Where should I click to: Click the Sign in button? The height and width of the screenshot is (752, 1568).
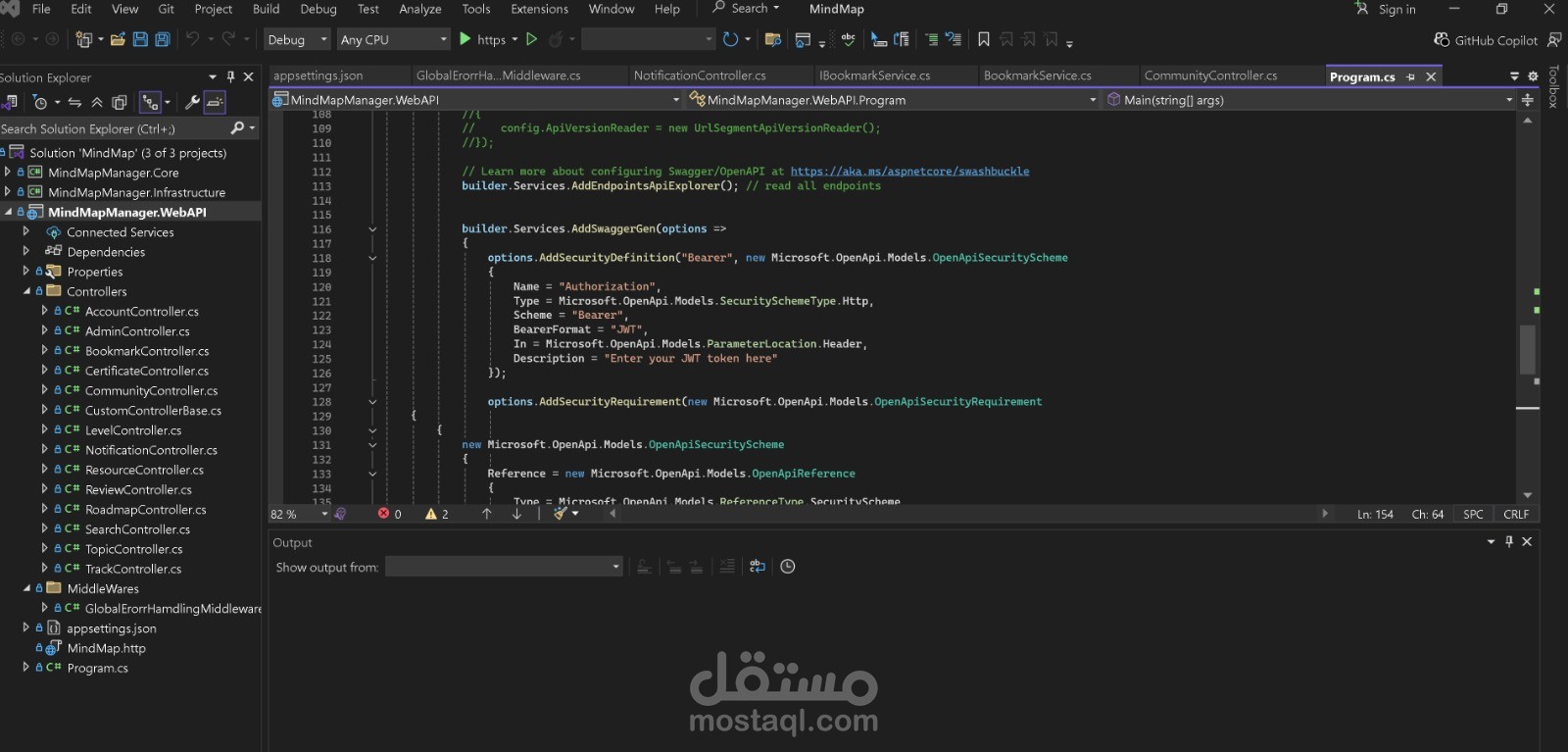pos(1386,9)
